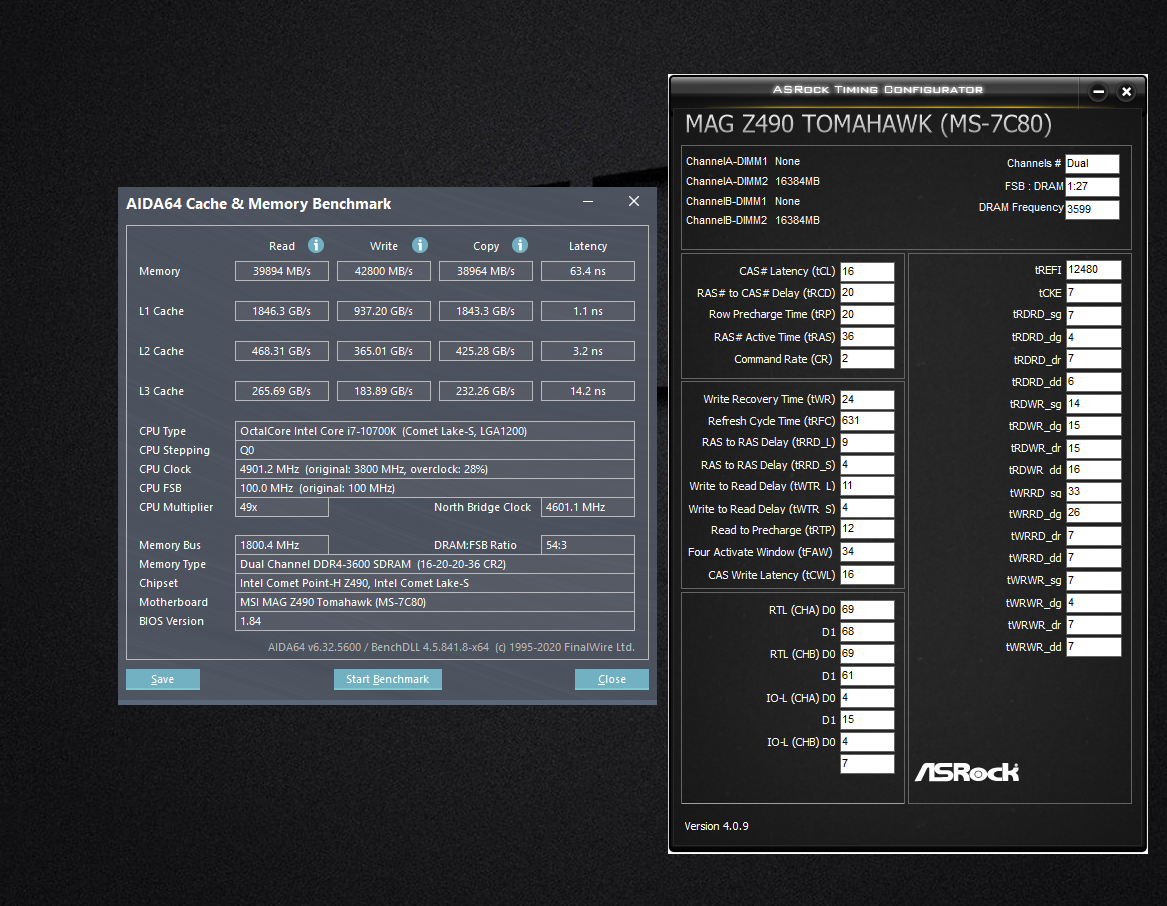Click the CAS Write Latency (tCWL) field
Viewport: 1167px width, 906px height.
867,575
